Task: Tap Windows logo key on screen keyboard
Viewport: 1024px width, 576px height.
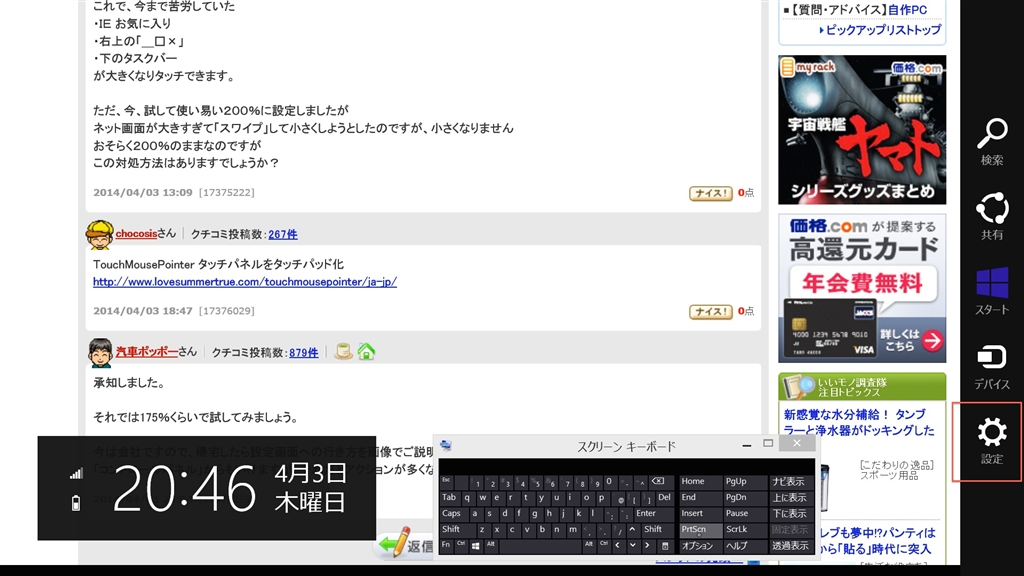Action: pos(475,545)
